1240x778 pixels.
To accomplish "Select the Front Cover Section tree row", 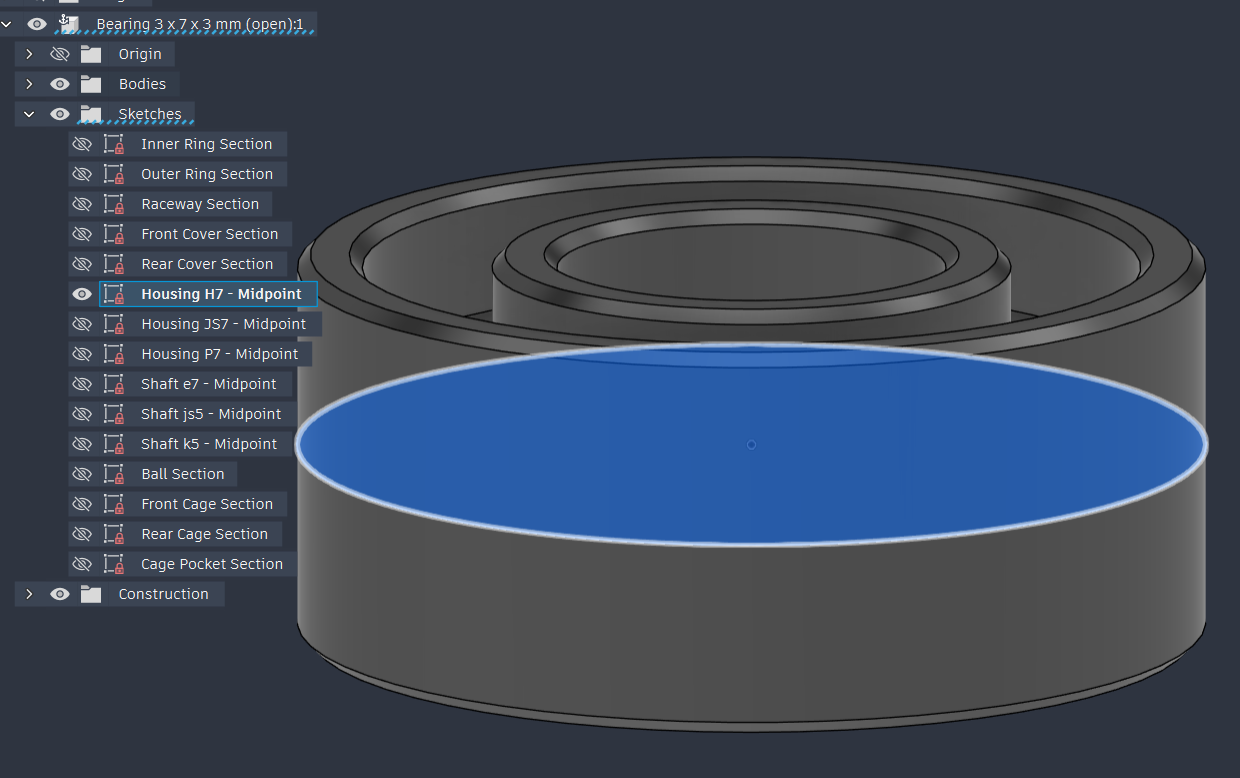I will (181, 234).
